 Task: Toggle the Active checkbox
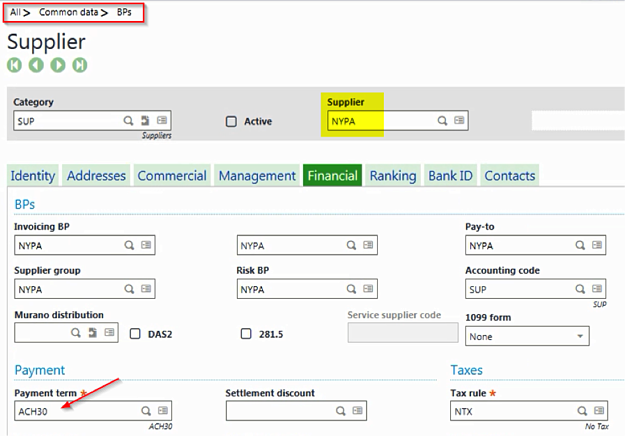click(x=231, y=121)
